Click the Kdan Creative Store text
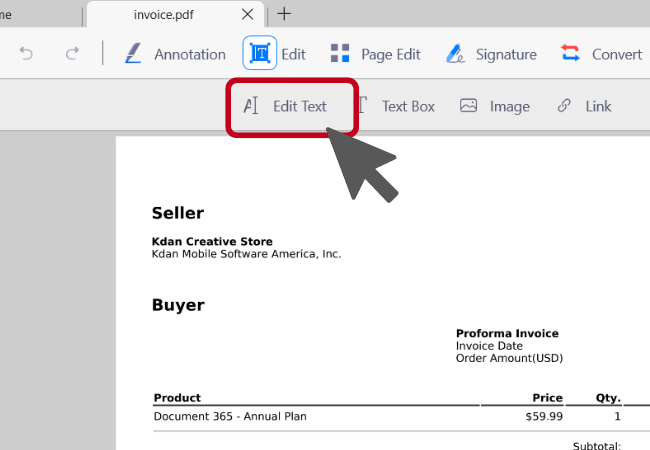 212,241
